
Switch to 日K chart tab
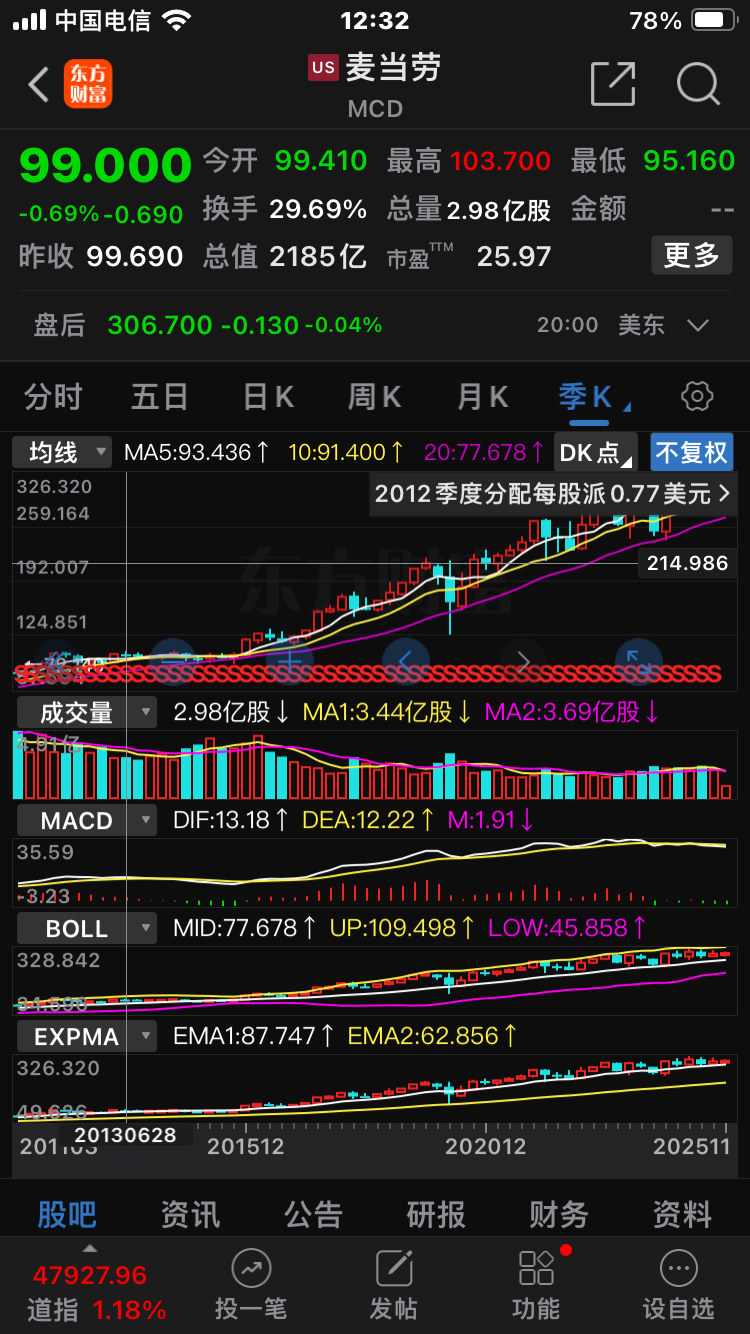(x=268, y=397)
